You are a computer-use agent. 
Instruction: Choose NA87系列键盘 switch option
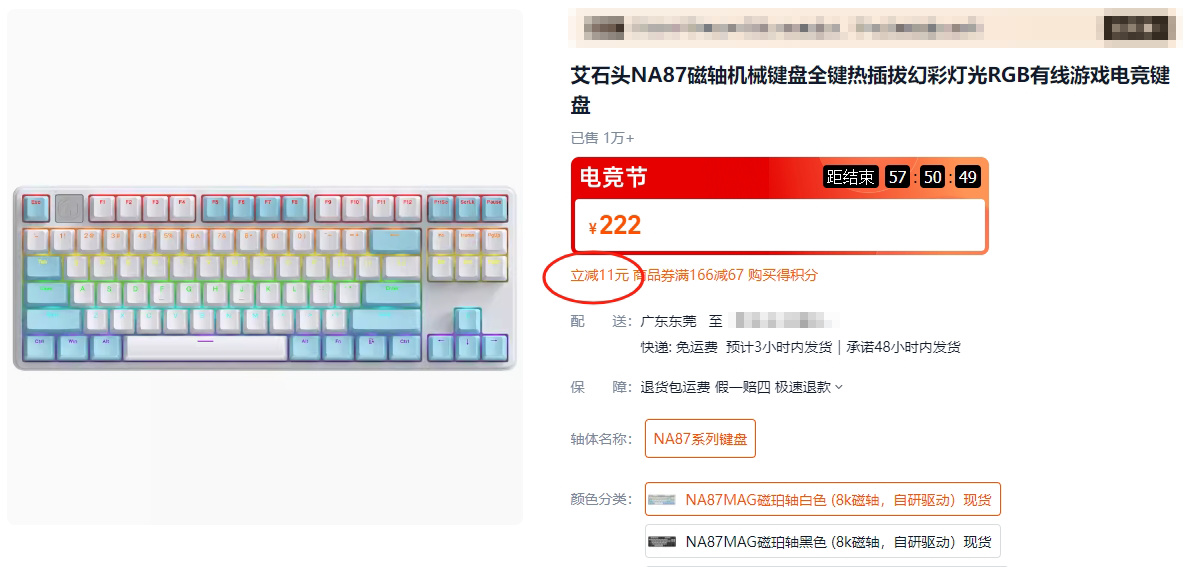[700, 439]
